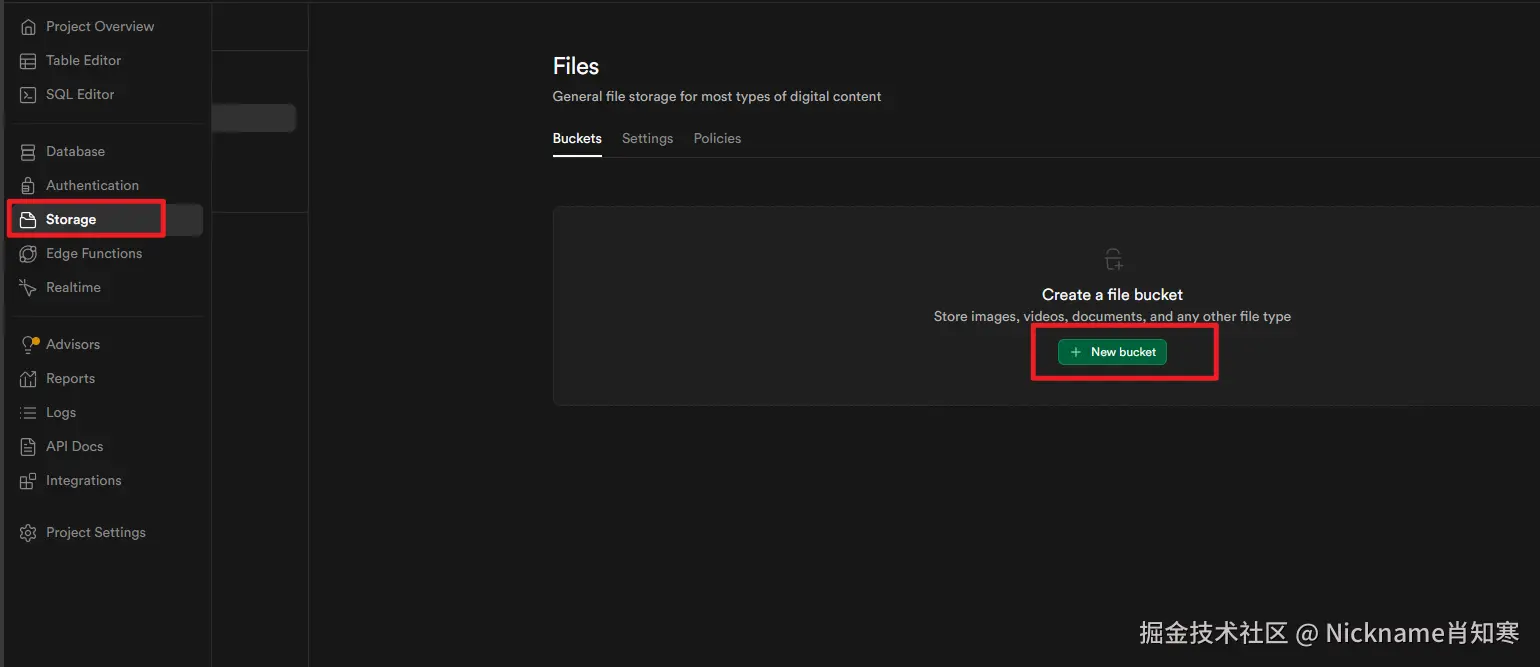Click the Project Overview home icon

pos(28,27)
